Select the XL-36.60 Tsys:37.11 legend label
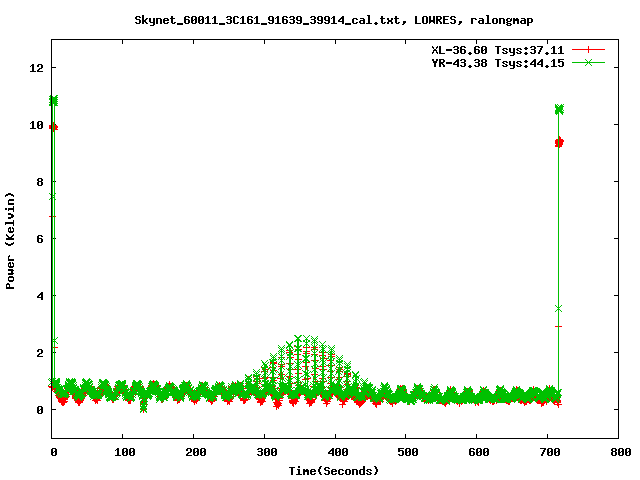 click(498, 50)
